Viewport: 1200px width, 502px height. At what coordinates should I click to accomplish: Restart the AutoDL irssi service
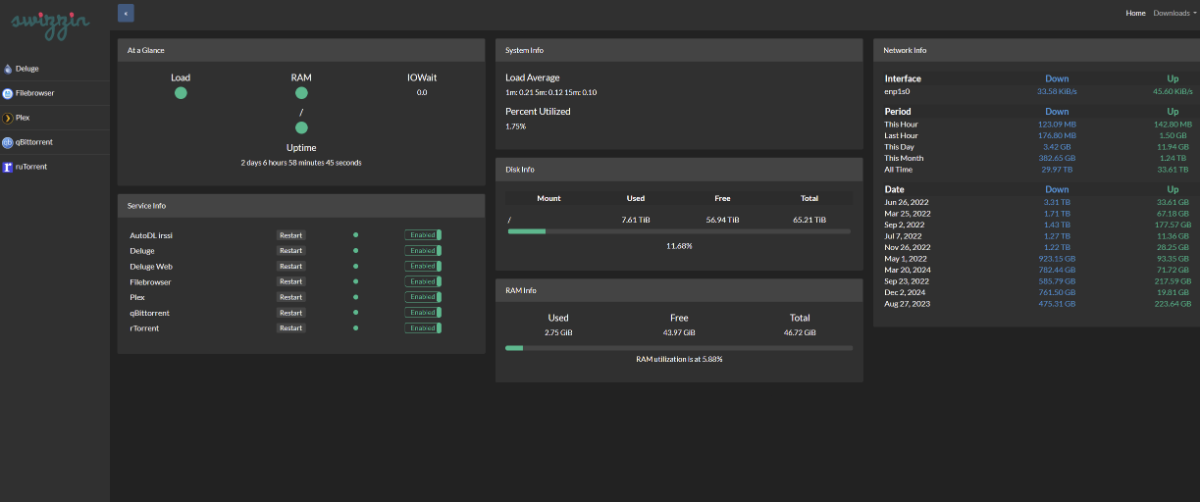click(291, 235)
